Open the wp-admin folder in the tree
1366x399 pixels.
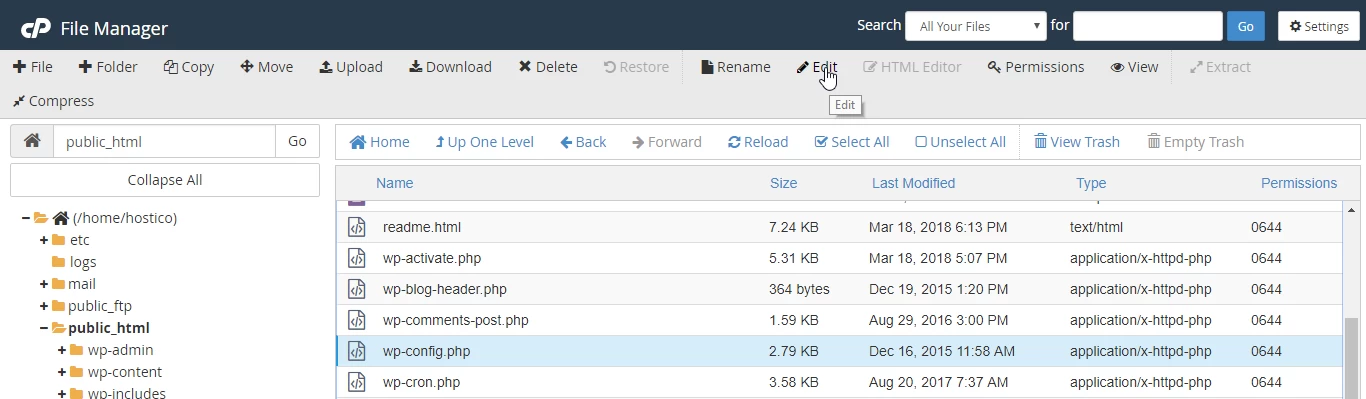tap(120, 350)
